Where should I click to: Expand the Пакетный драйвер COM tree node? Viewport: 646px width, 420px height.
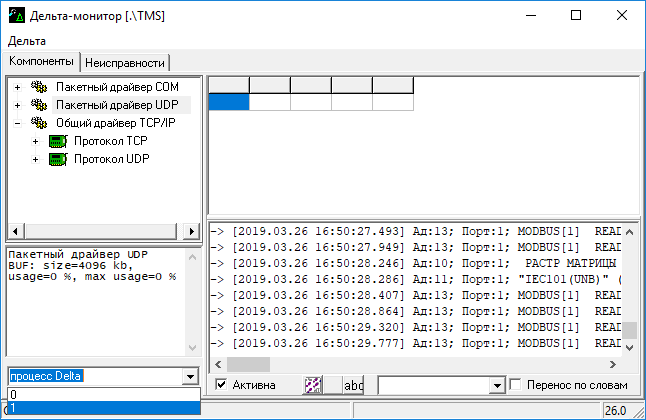point(17,88)
